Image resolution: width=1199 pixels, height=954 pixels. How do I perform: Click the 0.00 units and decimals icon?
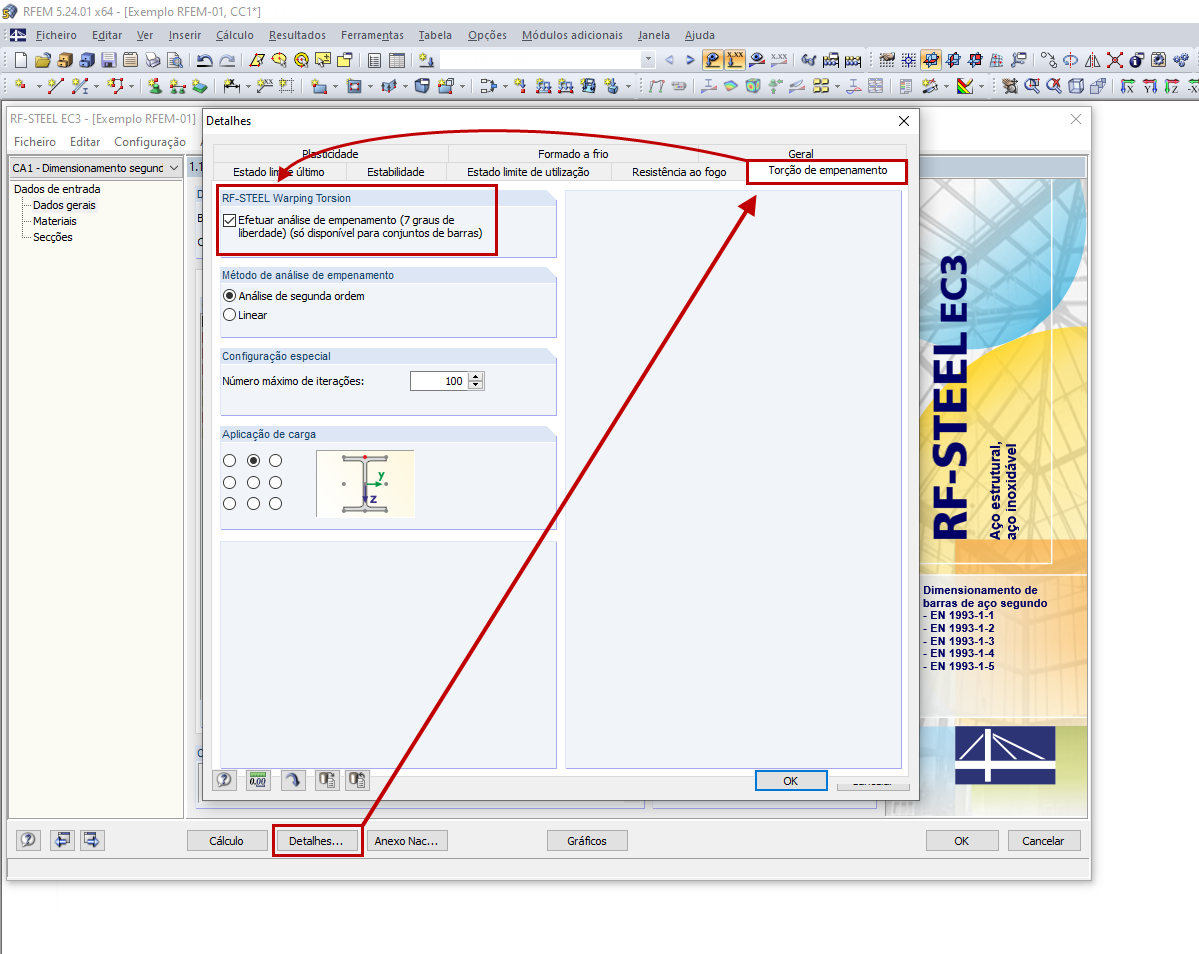tap(258, 780)
